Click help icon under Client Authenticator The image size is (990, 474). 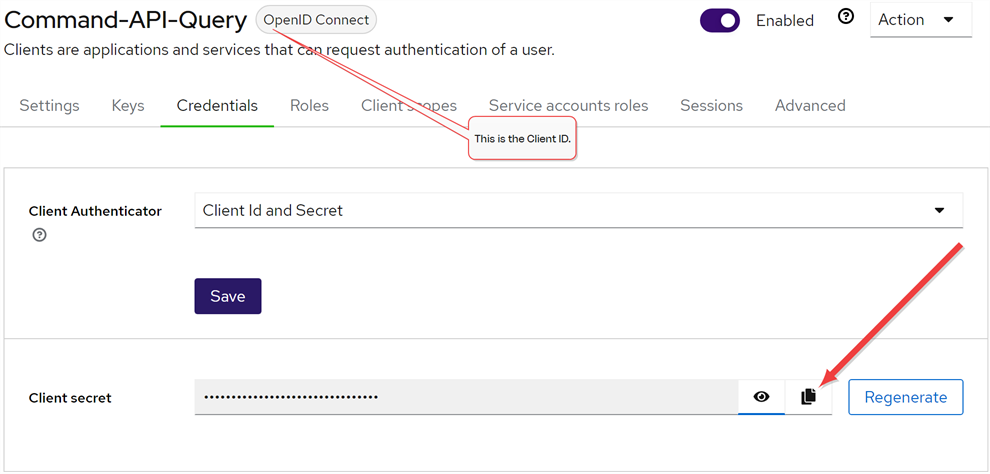(x=39, y=235)
